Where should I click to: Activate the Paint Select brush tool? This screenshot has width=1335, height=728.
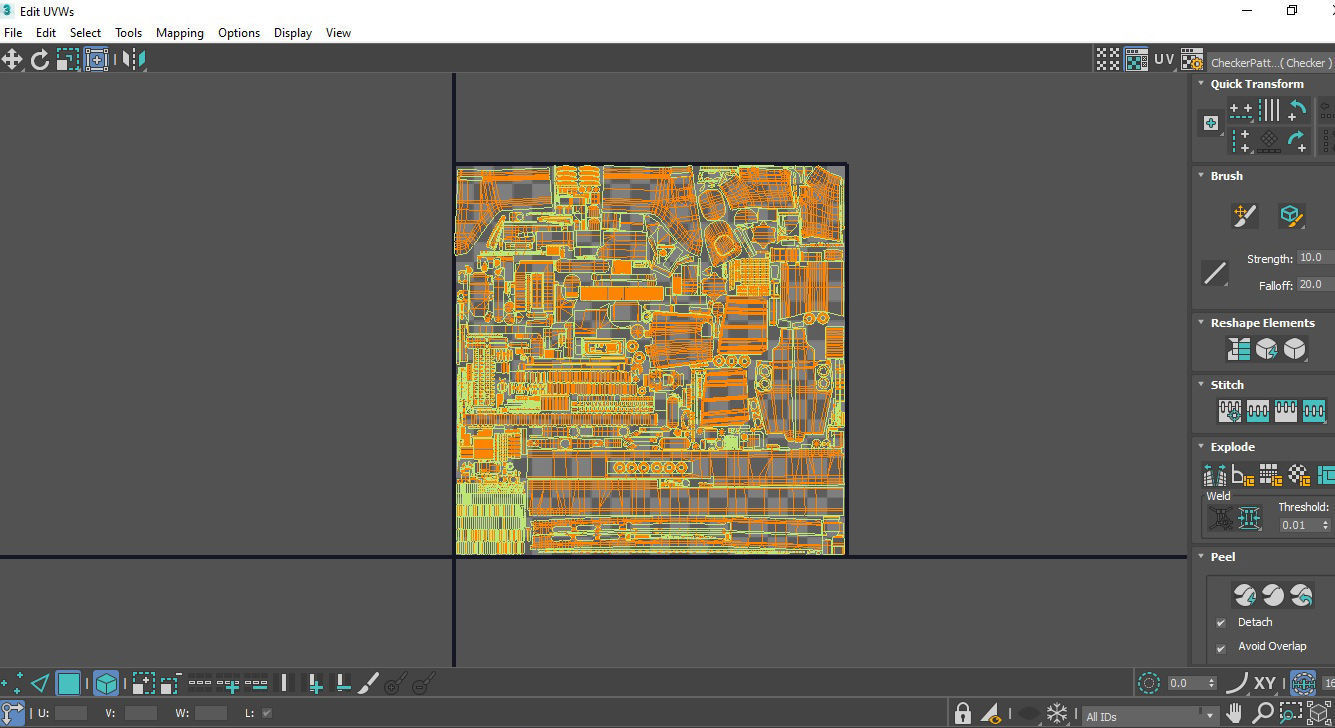point(368,684)
